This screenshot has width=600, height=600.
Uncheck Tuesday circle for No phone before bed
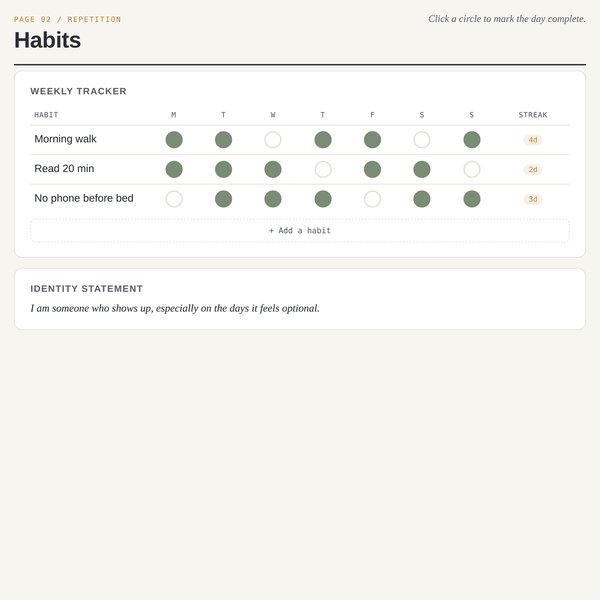click(223, 199)
